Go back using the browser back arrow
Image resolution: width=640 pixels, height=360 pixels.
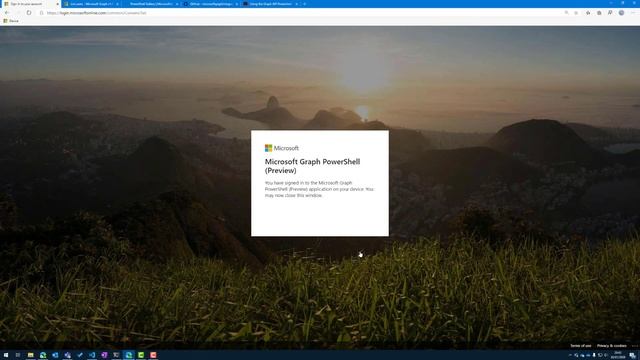coord(7,13)
